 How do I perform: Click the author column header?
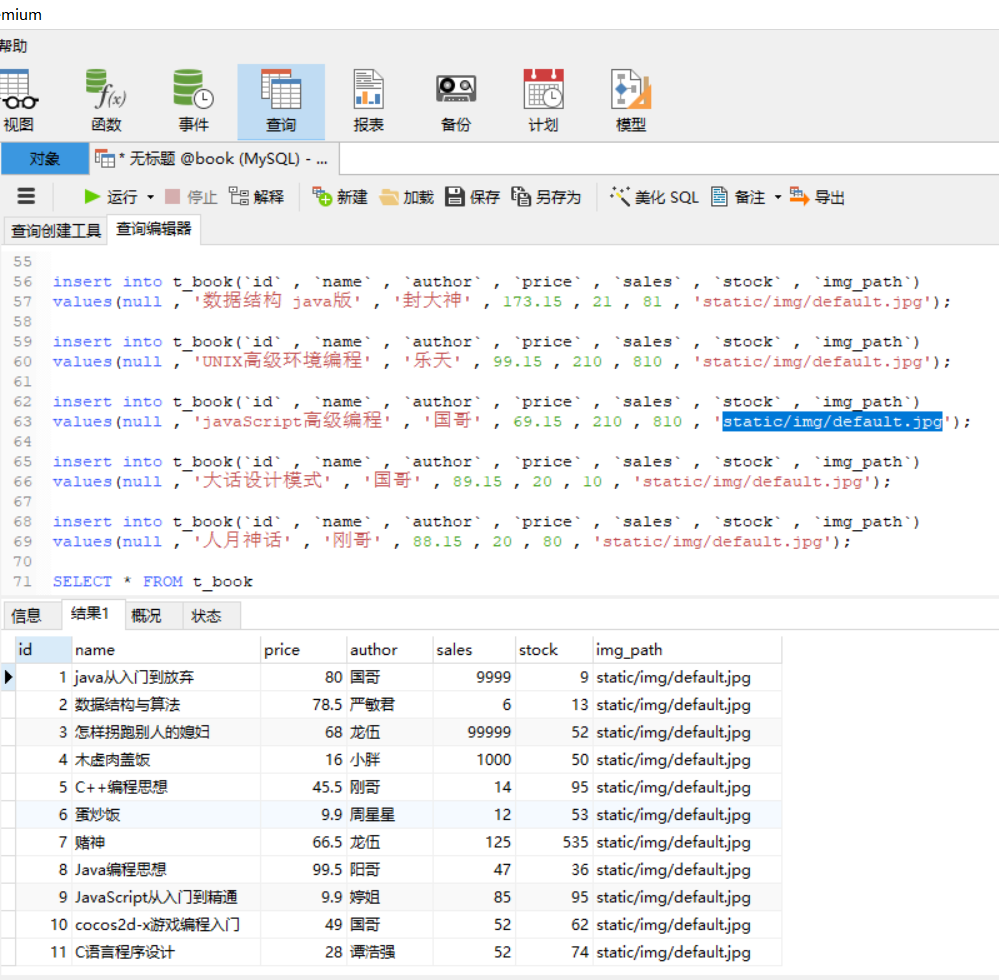(x=389, y=650)
